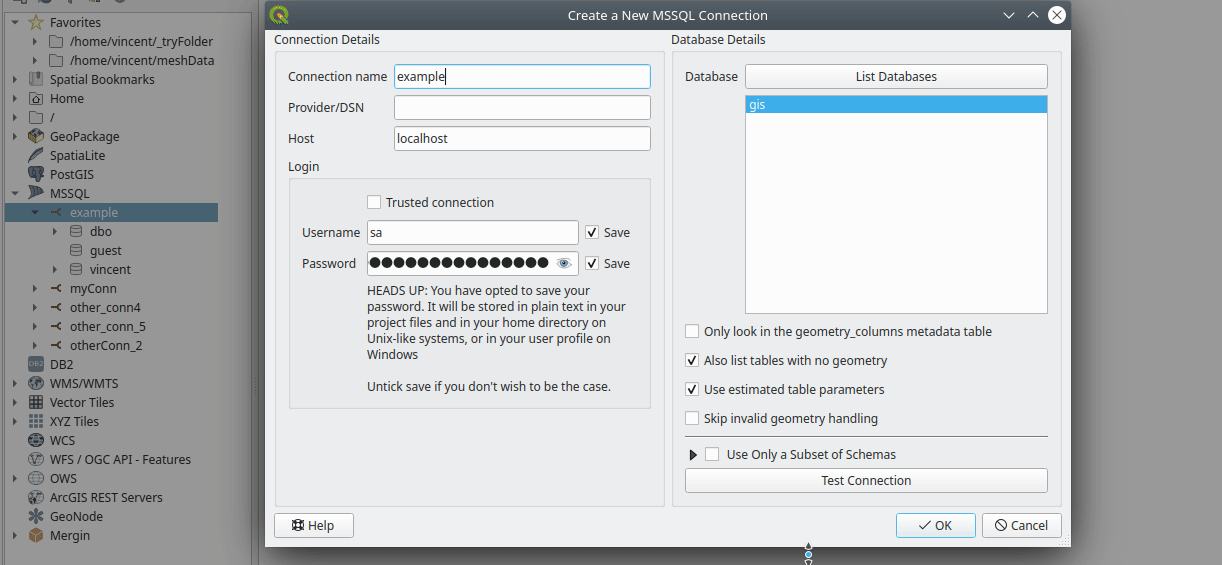Collapse the MSSQL tree branch
This screenshot has height=565, width=1222.
[15, 193]
